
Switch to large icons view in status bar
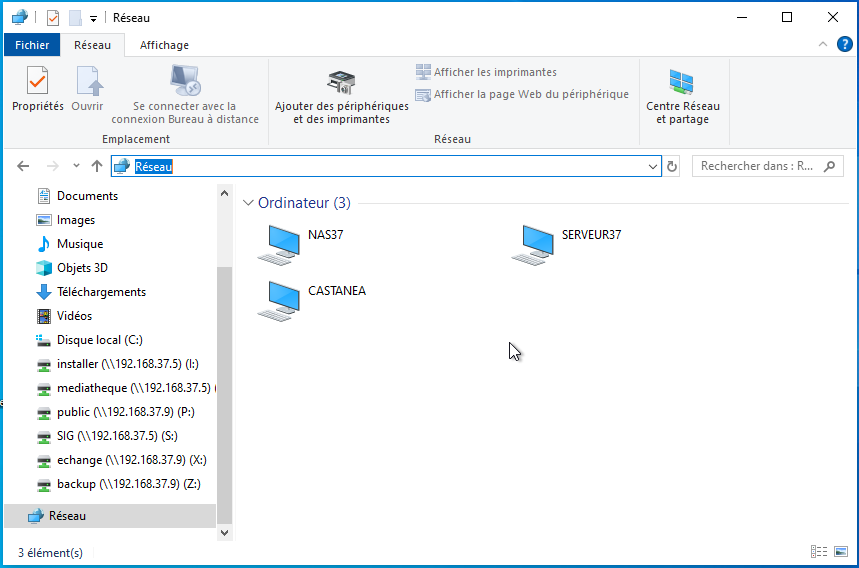coord(839,552)
